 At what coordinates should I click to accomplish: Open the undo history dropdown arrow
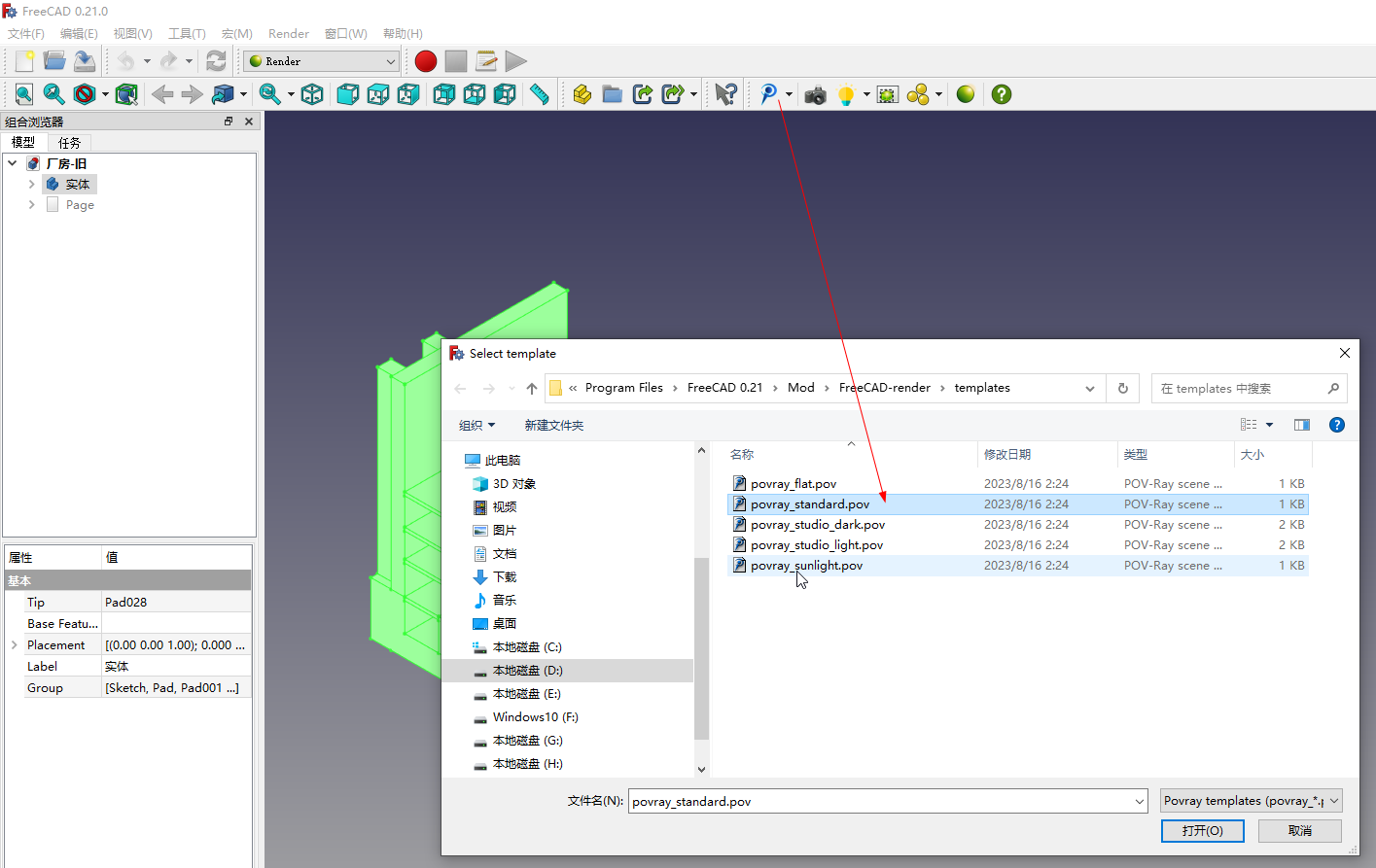(x=147, y=61)
